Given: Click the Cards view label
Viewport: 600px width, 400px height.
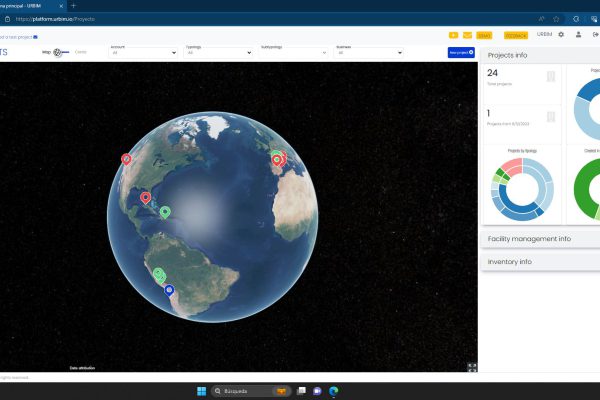Looking at the screenshot, I should (x=81, y=52).
